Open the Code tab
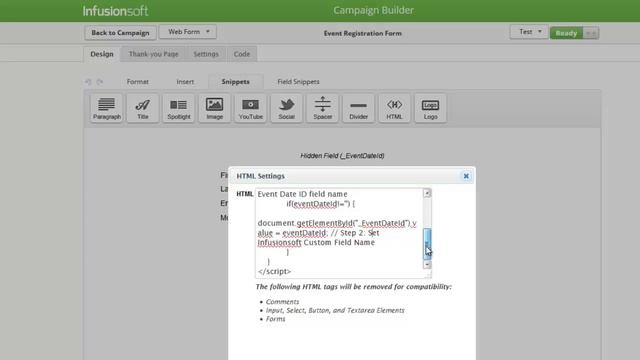The height and width of the screenshot is (360, 640). (242, 54)
